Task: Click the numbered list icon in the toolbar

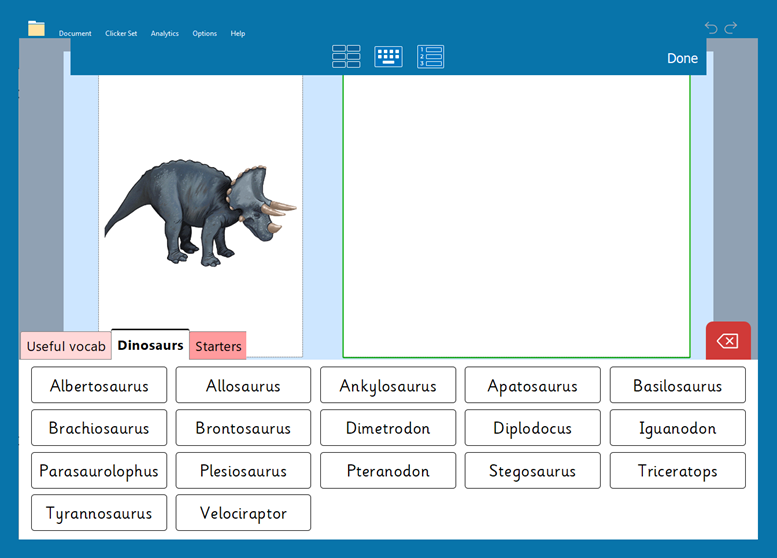Action: (431, 57)
